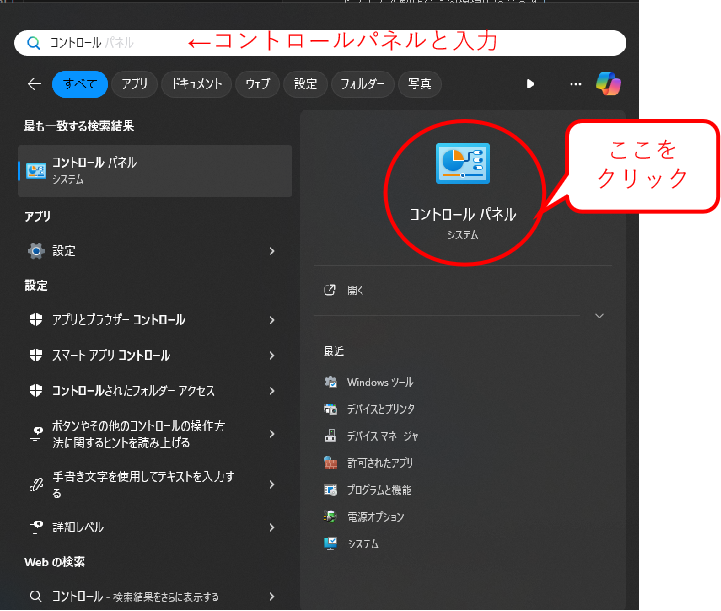Expand the 設定 app result chevron

tap(272, 251)
